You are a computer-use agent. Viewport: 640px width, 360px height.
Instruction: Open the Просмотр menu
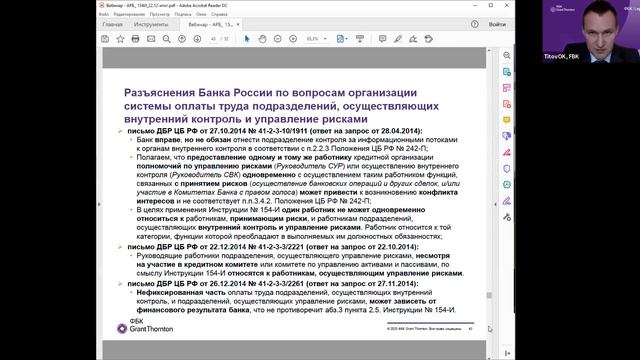[x=160, y=14]
